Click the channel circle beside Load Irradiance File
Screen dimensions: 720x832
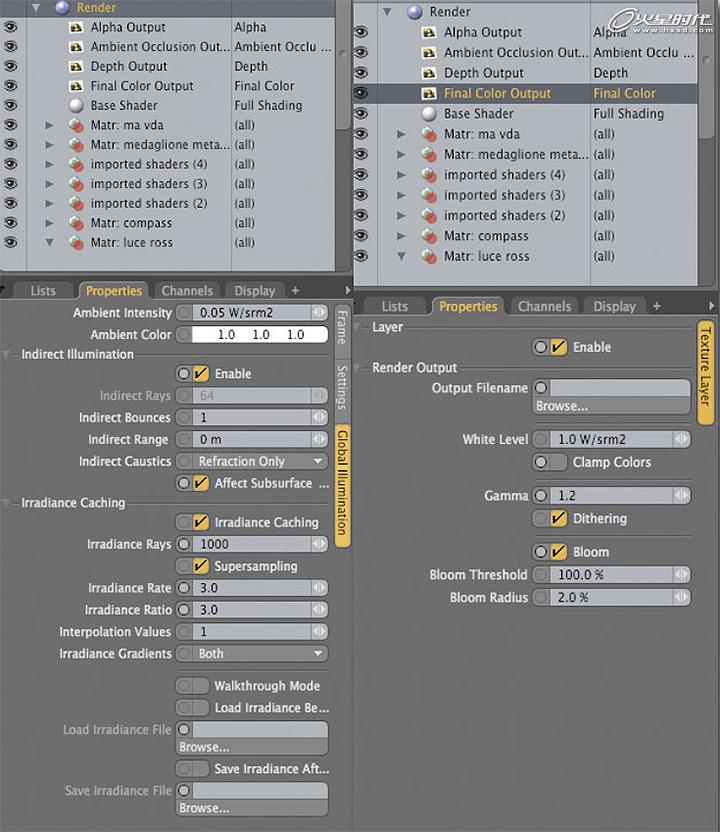184,730
